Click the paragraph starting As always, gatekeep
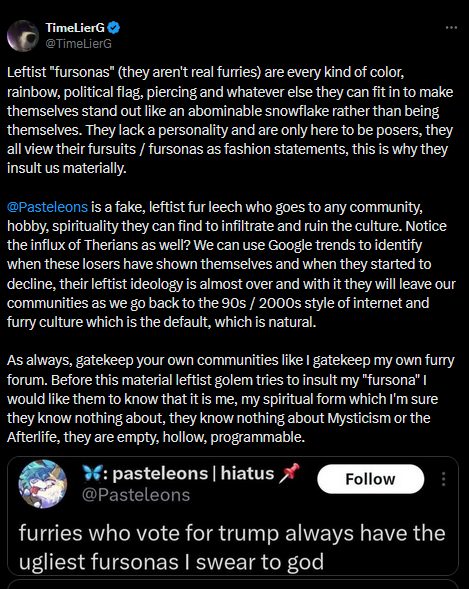This screenshot has height=589, width=469. [x=231, y=399]
